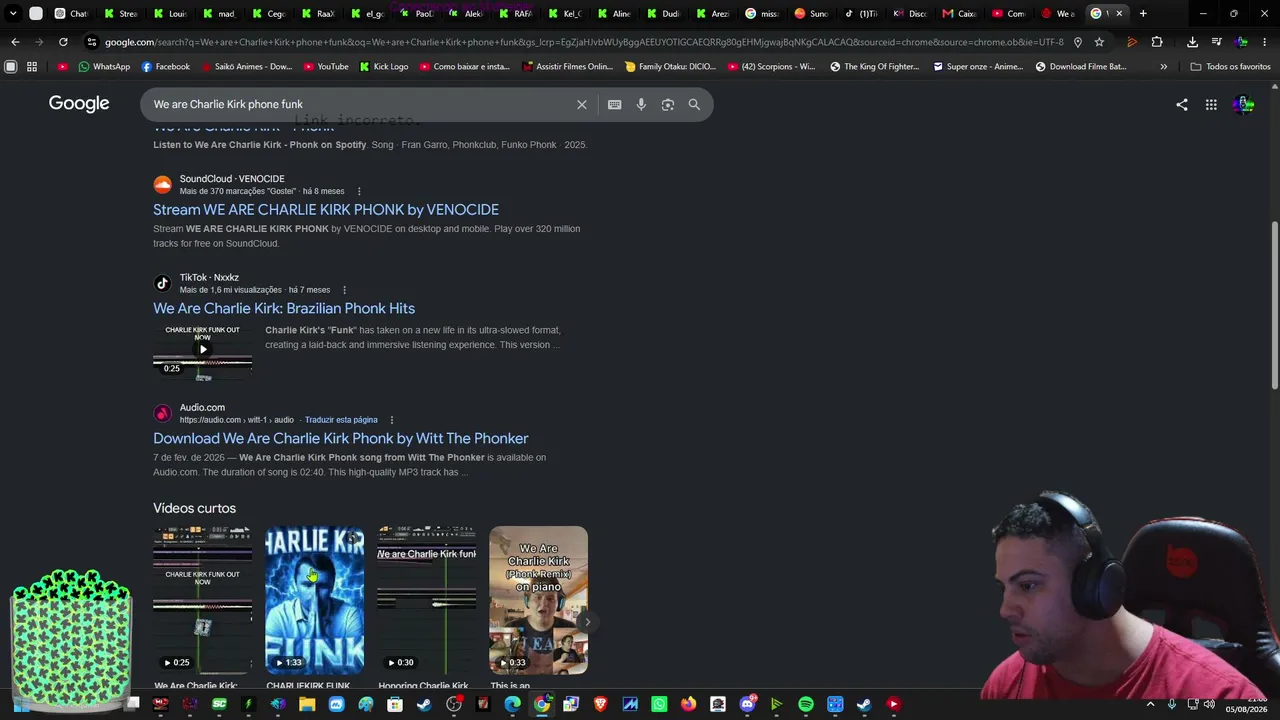Open more options for SoundCloud result
The image size is (1280, 720).
[x=359, y=191]
